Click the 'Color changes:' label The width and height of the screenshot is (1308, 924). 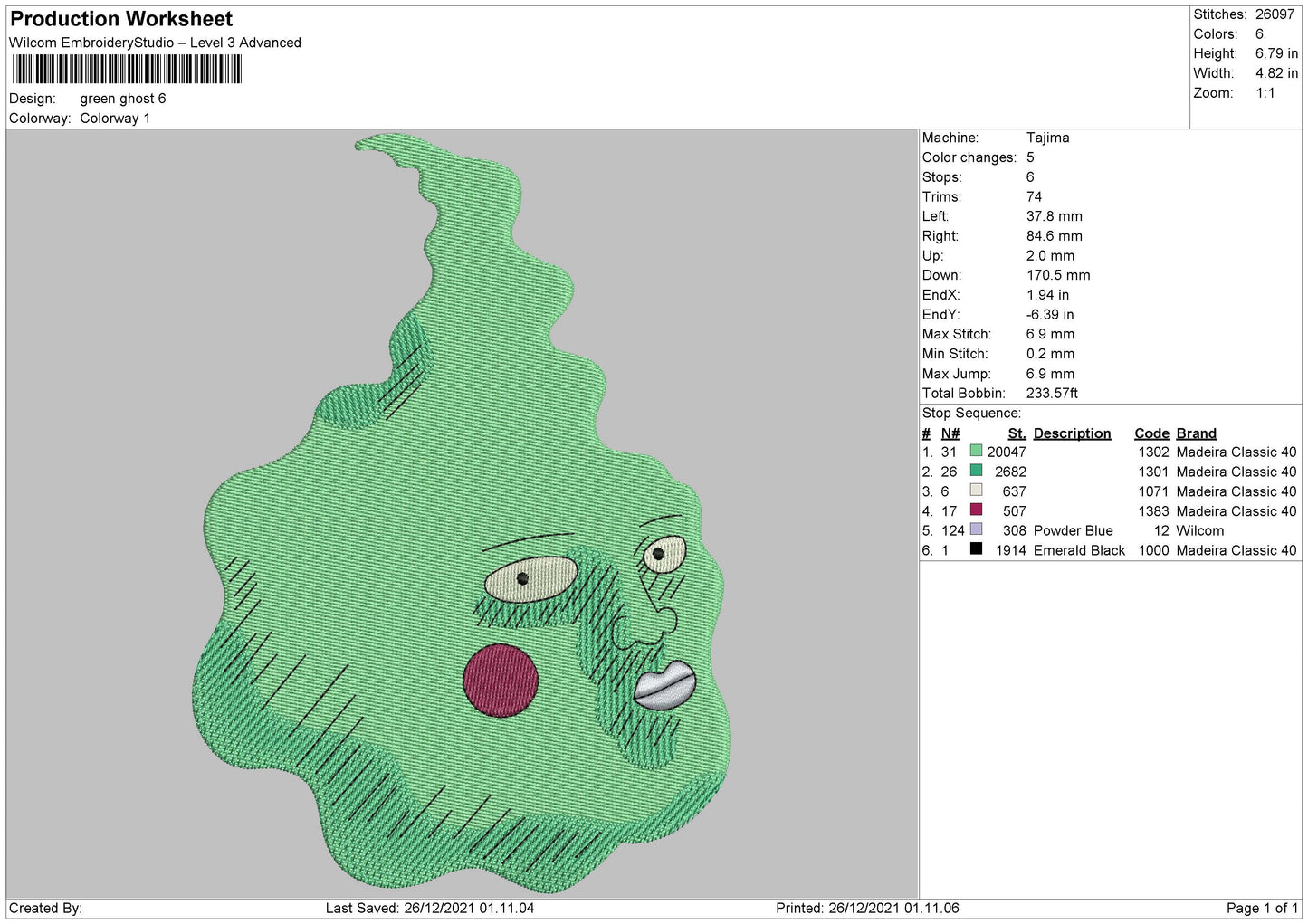pyautogui.click(x=969, y=157)
